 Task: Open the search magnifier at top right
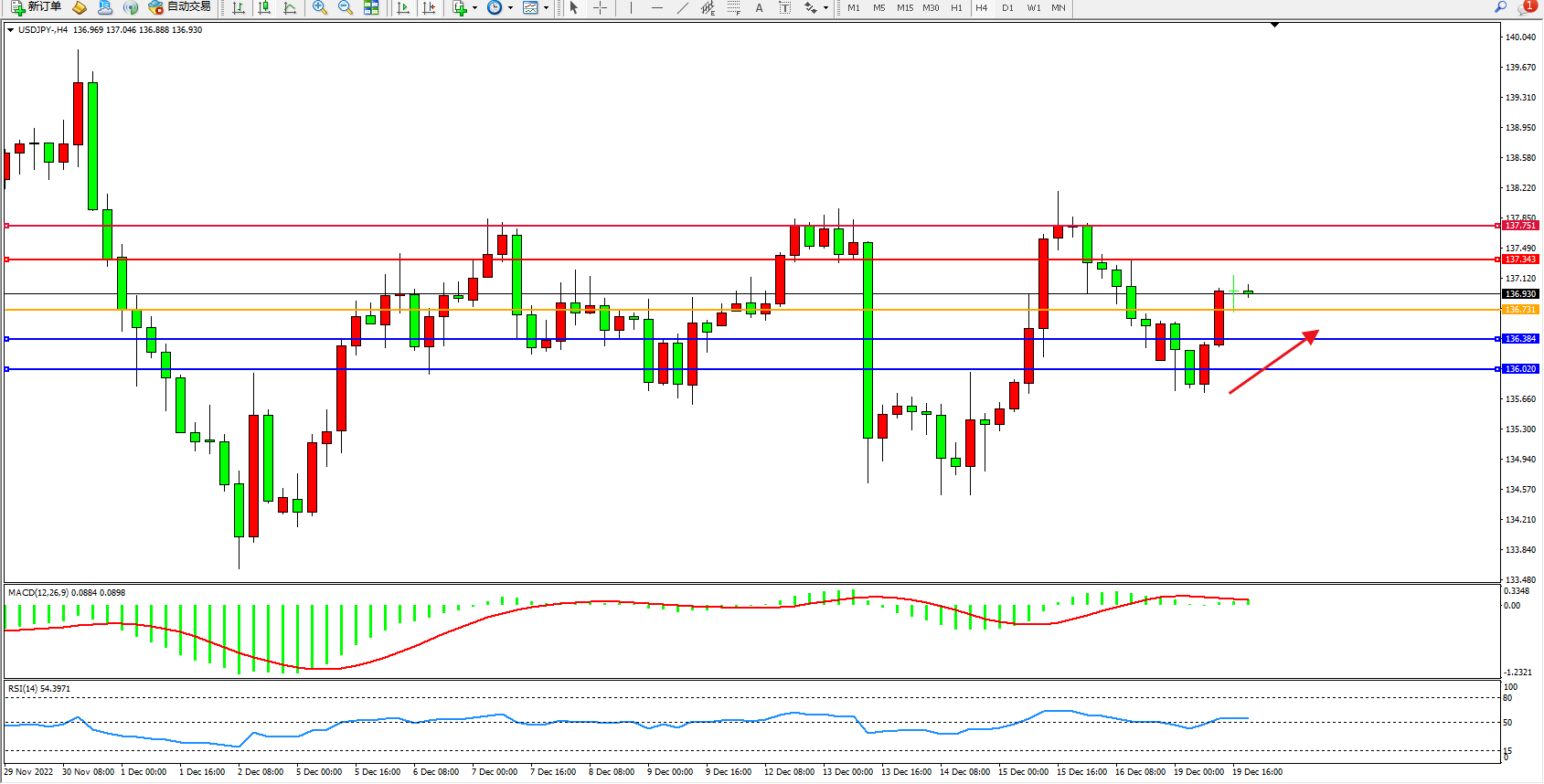[1500, 7]
